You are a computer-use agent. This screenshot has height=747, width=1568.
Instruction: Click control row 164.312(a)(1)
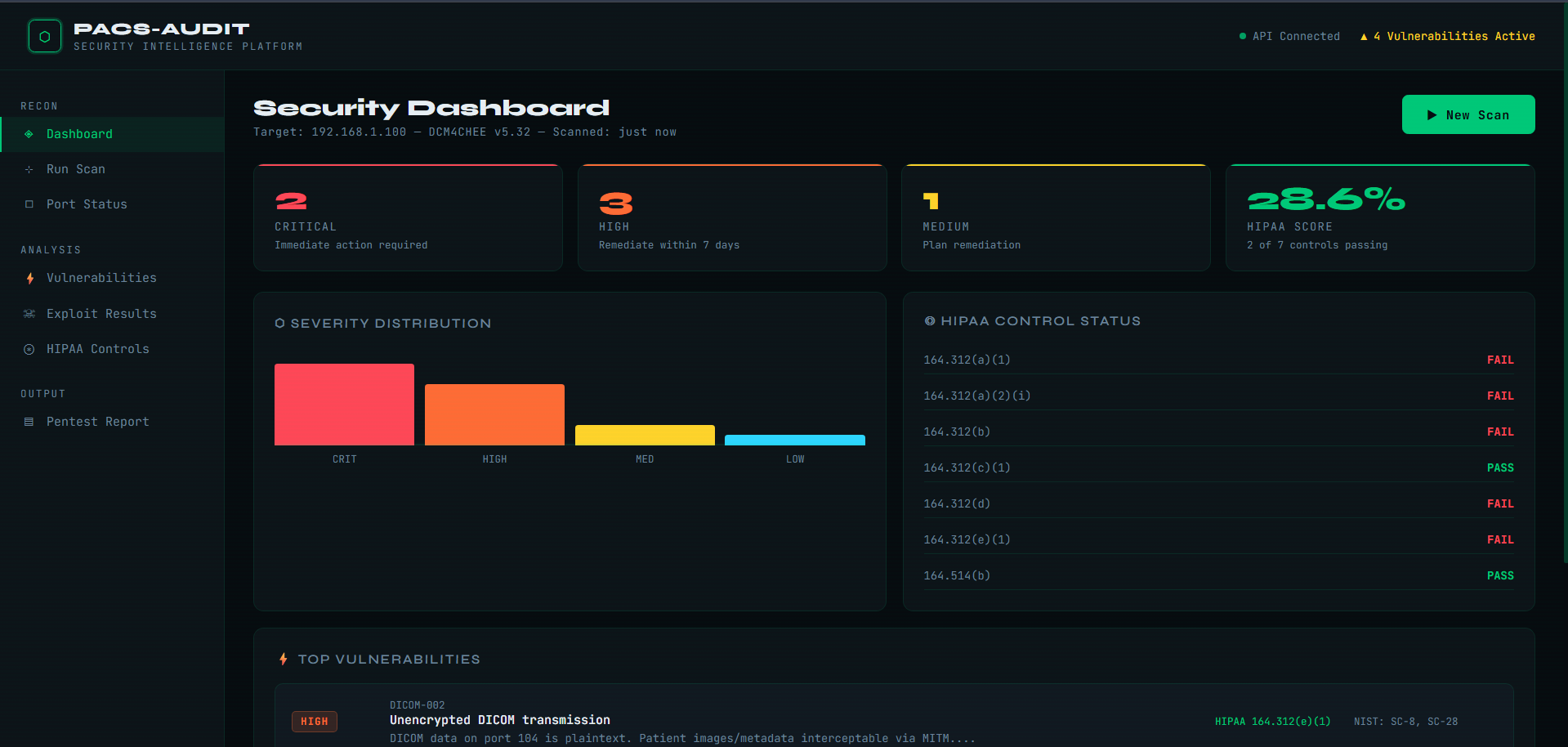point(1218,360)
